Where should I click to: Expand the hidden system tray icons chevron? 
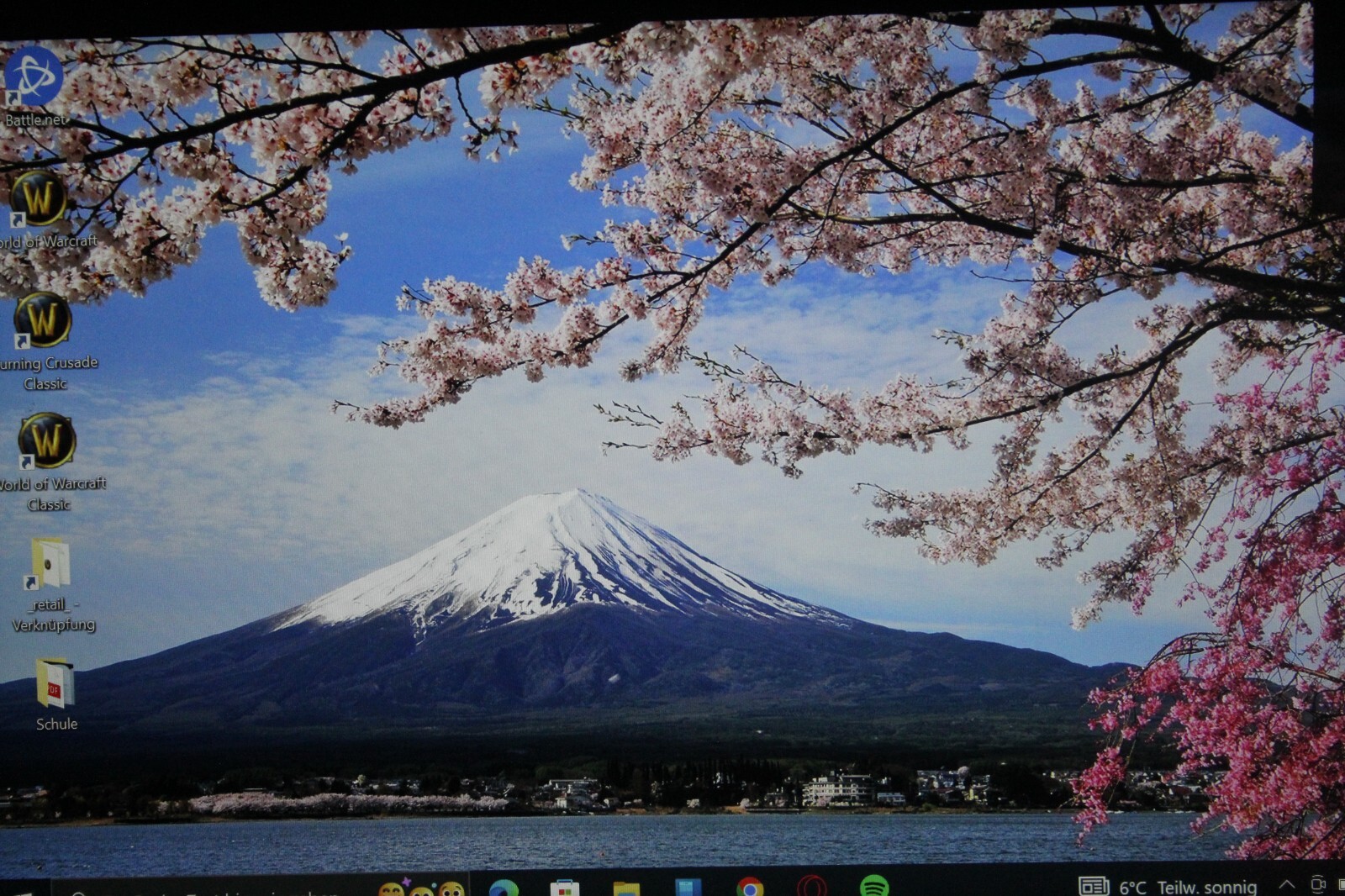click(x=1286, y=884)
